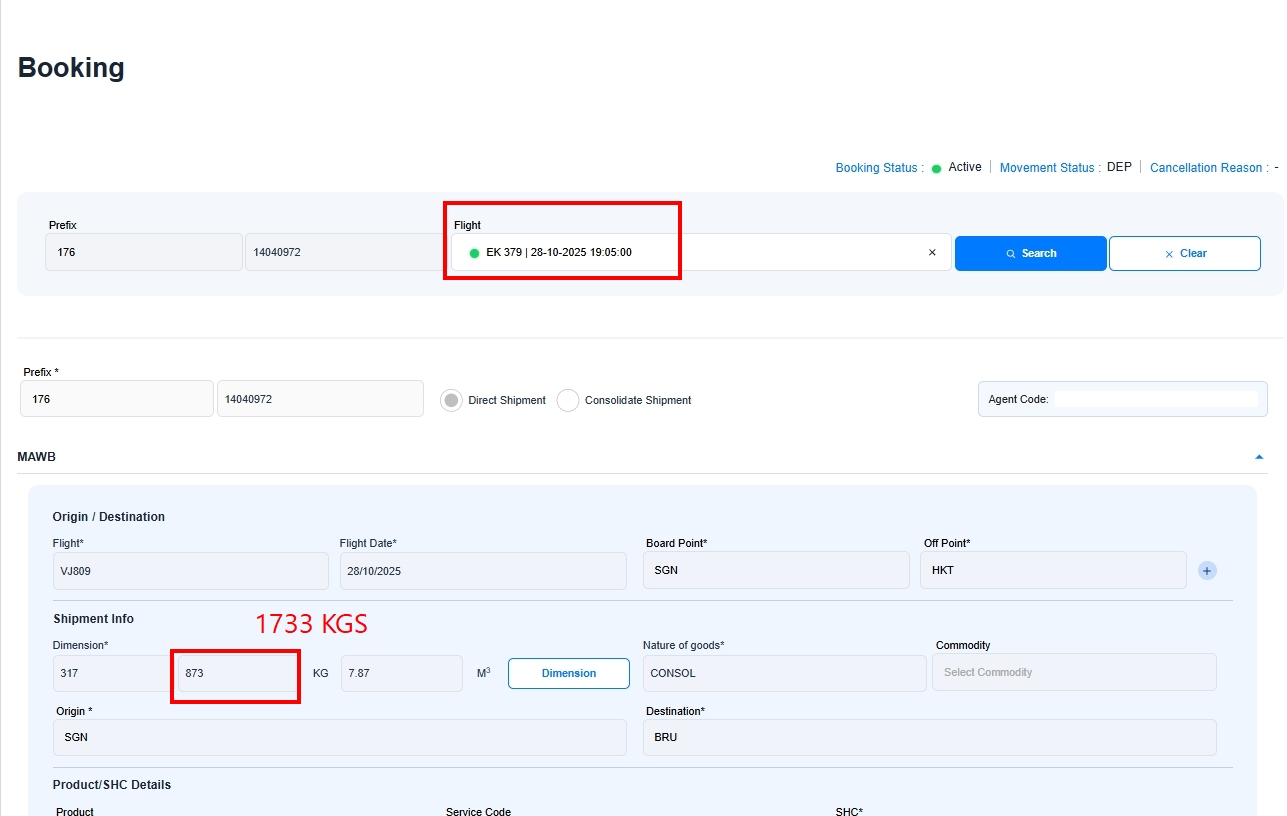
Task: Select the Direct Shipment radio button
Action: pos(452,400)
